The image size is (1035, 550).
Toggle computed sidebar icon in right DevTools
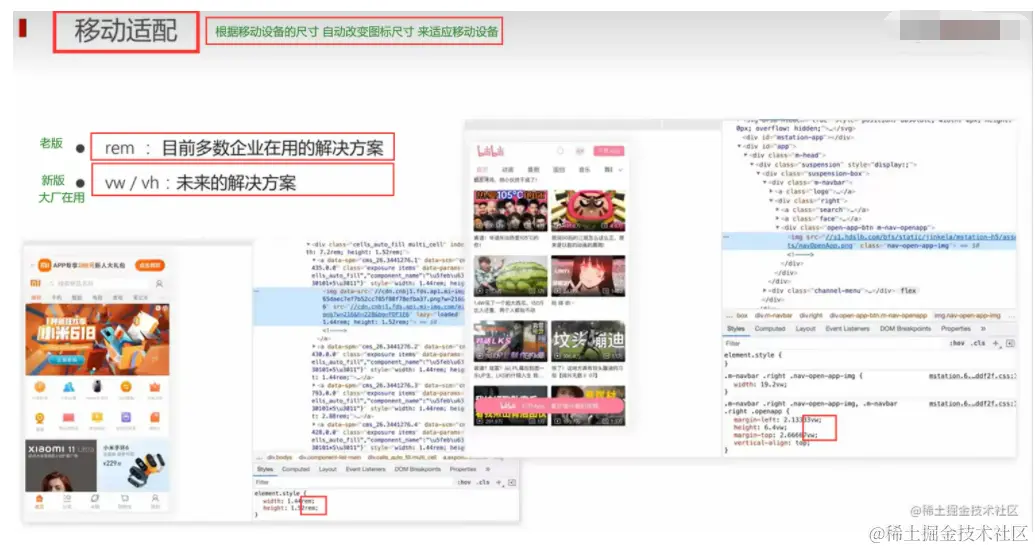[x=1010, y=343]
